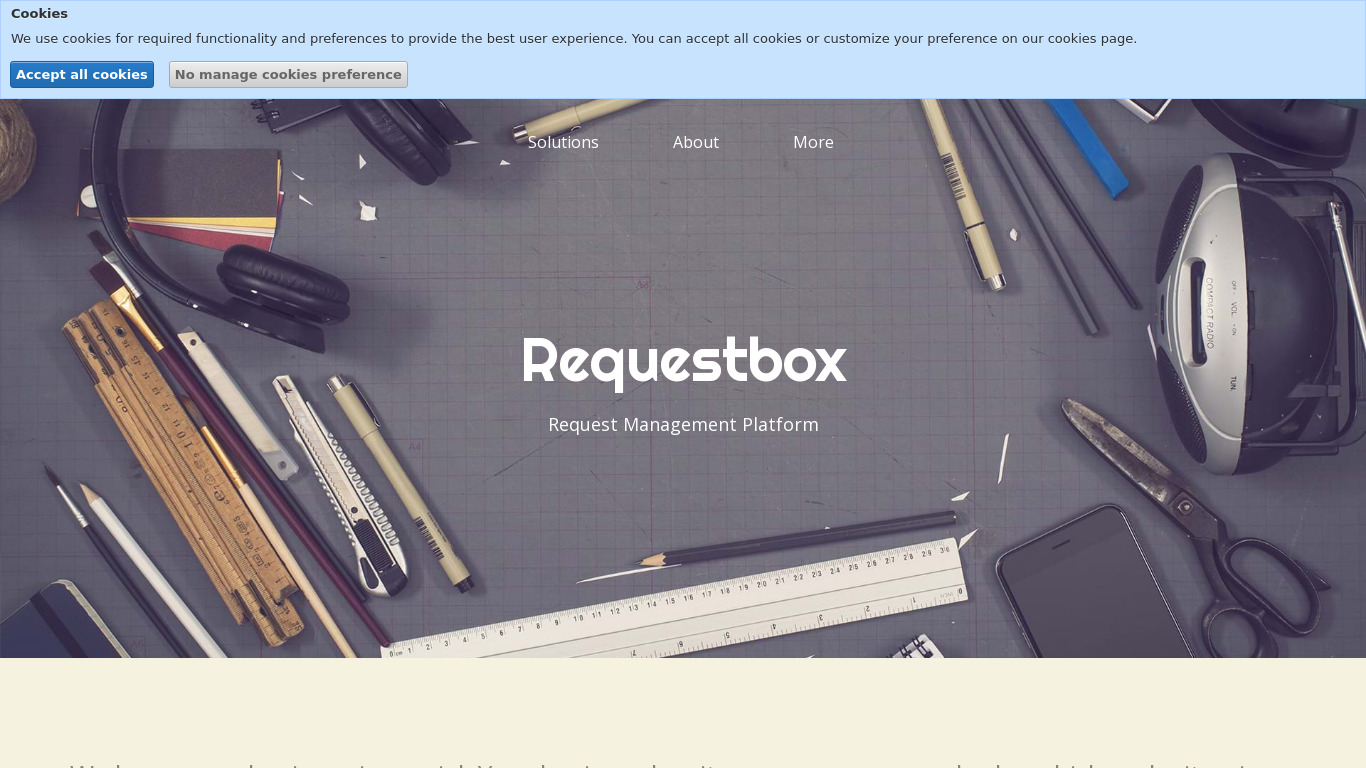Select the Cookies banner heading
This screenshot has height=768, width=1366.
coord(40,14)
